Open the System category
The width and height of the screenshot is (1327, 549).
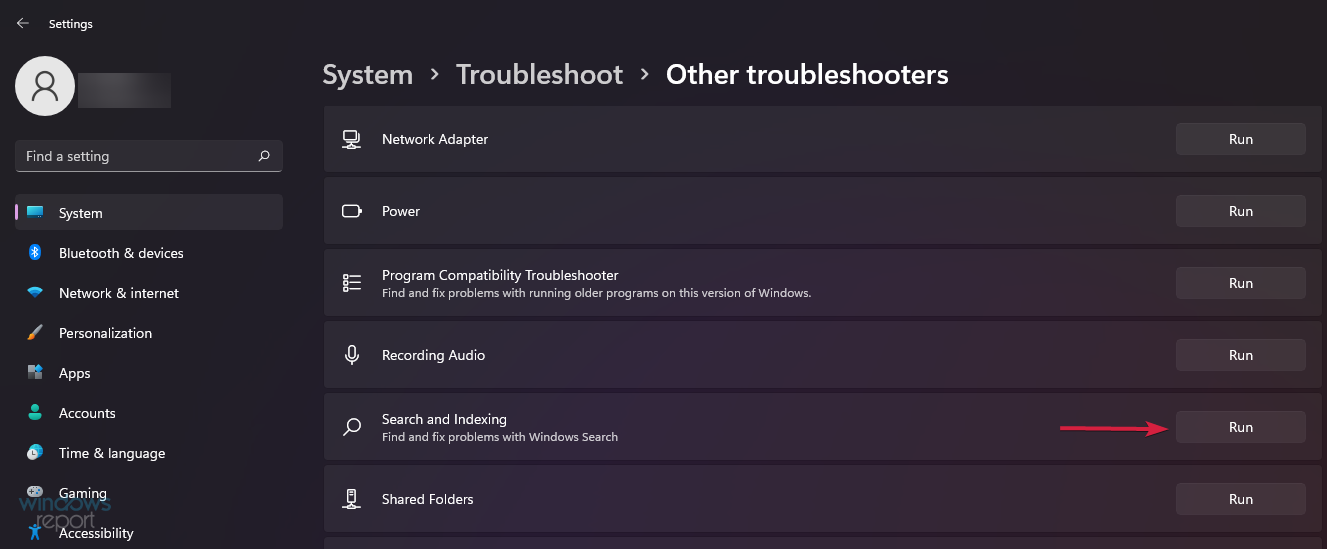[x=81, y=213]
